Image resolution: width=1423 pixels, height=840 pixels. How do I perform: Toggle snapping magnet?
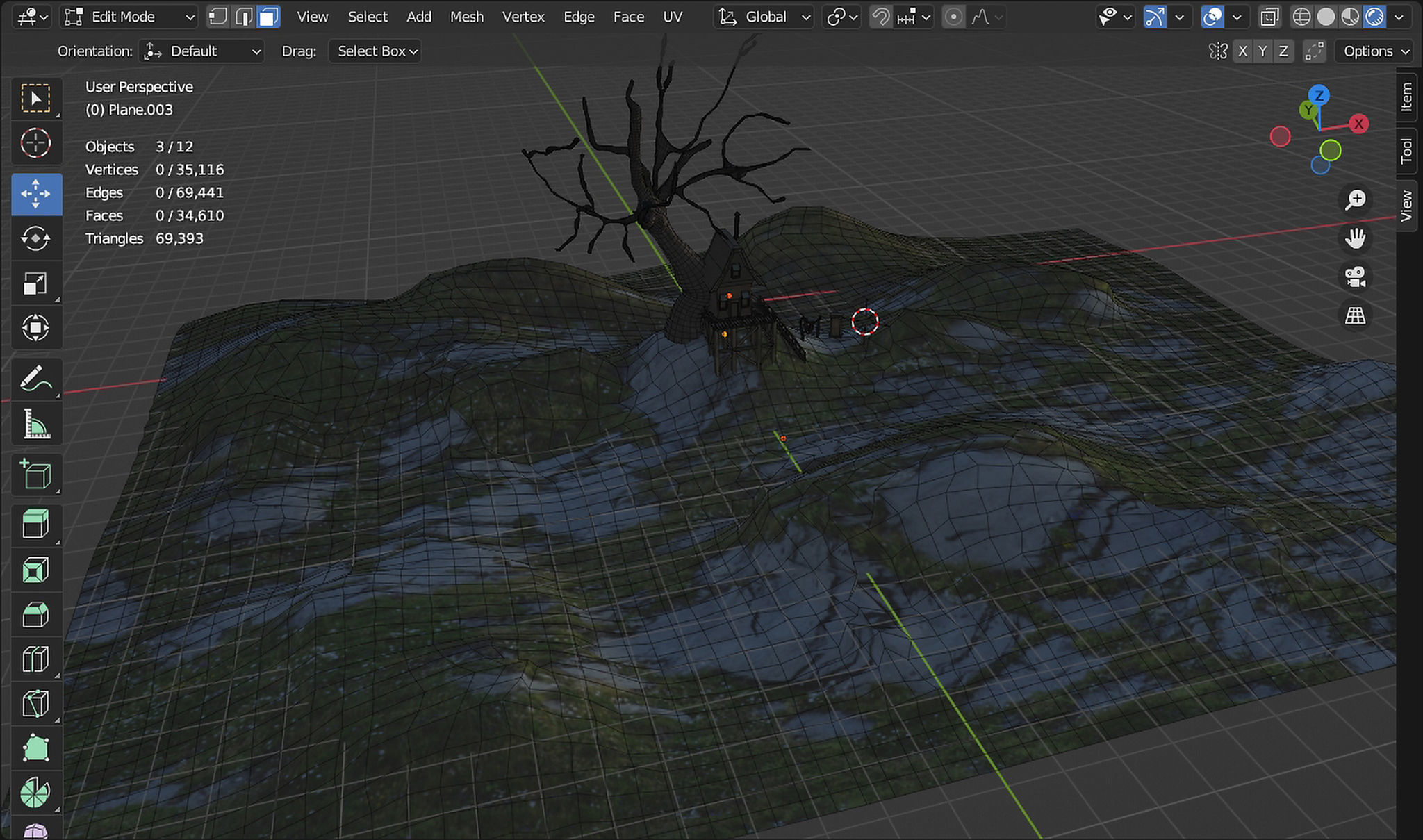coord(881,17)
